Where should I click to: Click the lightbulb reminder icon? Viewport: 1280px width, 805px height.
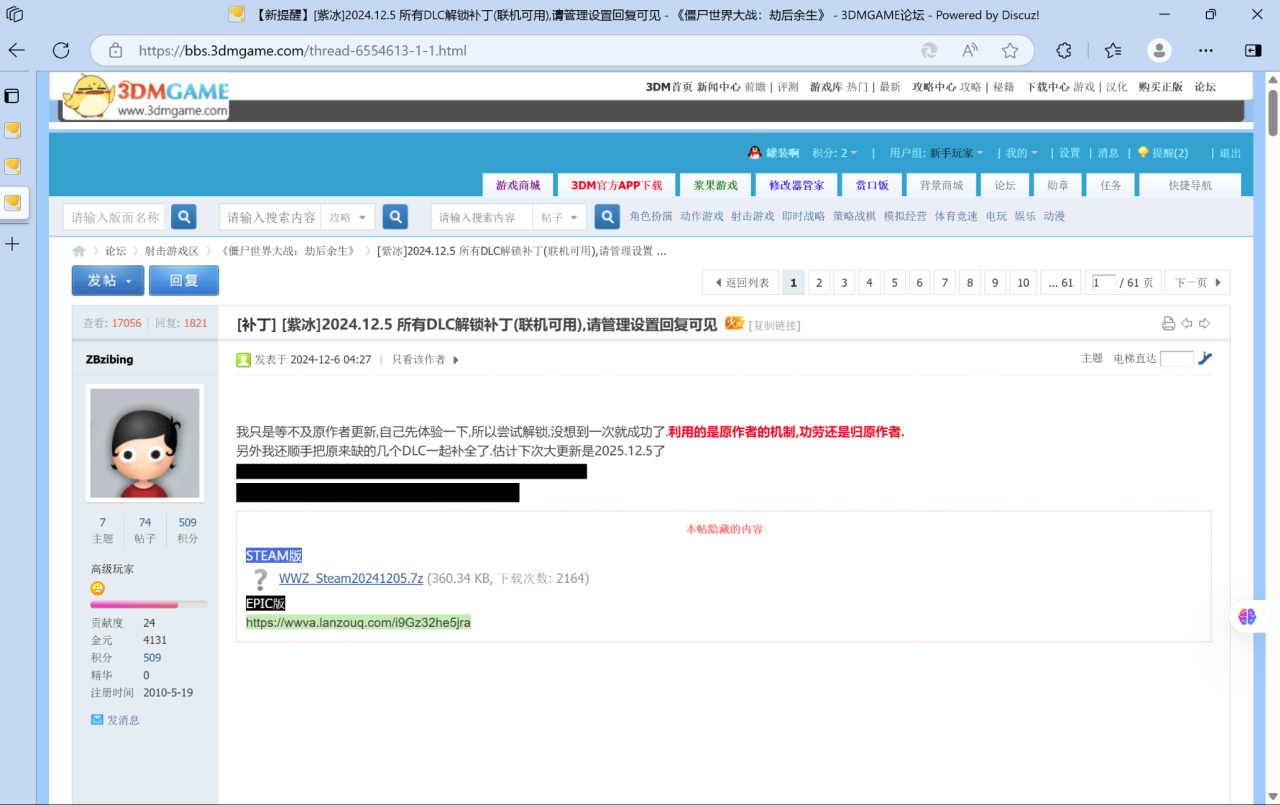[x=1143, y=153]
